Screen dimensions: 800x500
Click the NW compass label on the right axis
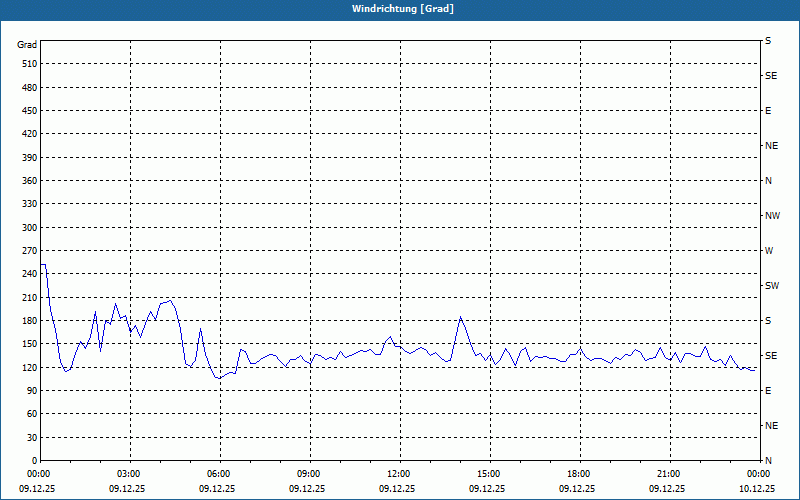point(772,216)
